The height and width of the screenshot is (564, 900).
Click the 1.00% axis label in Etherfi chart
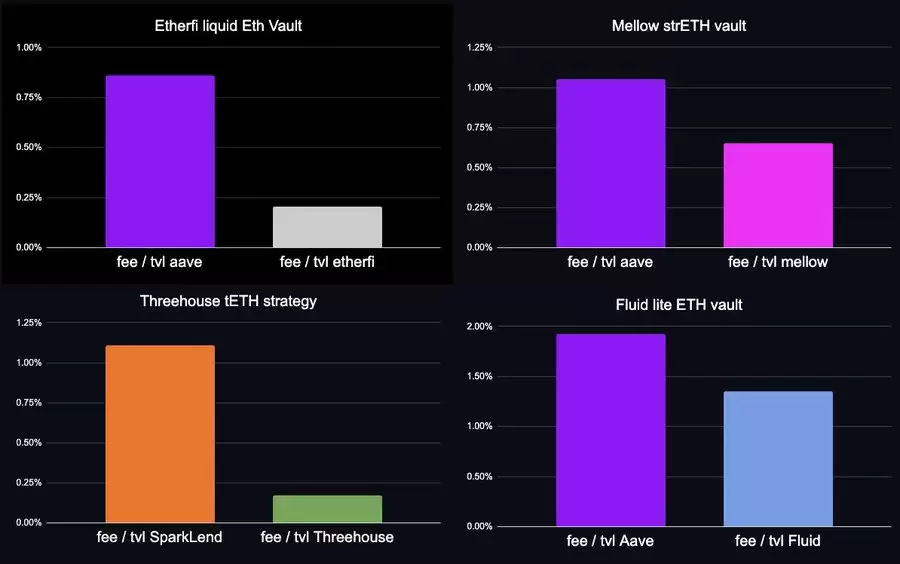pos(29,48)
